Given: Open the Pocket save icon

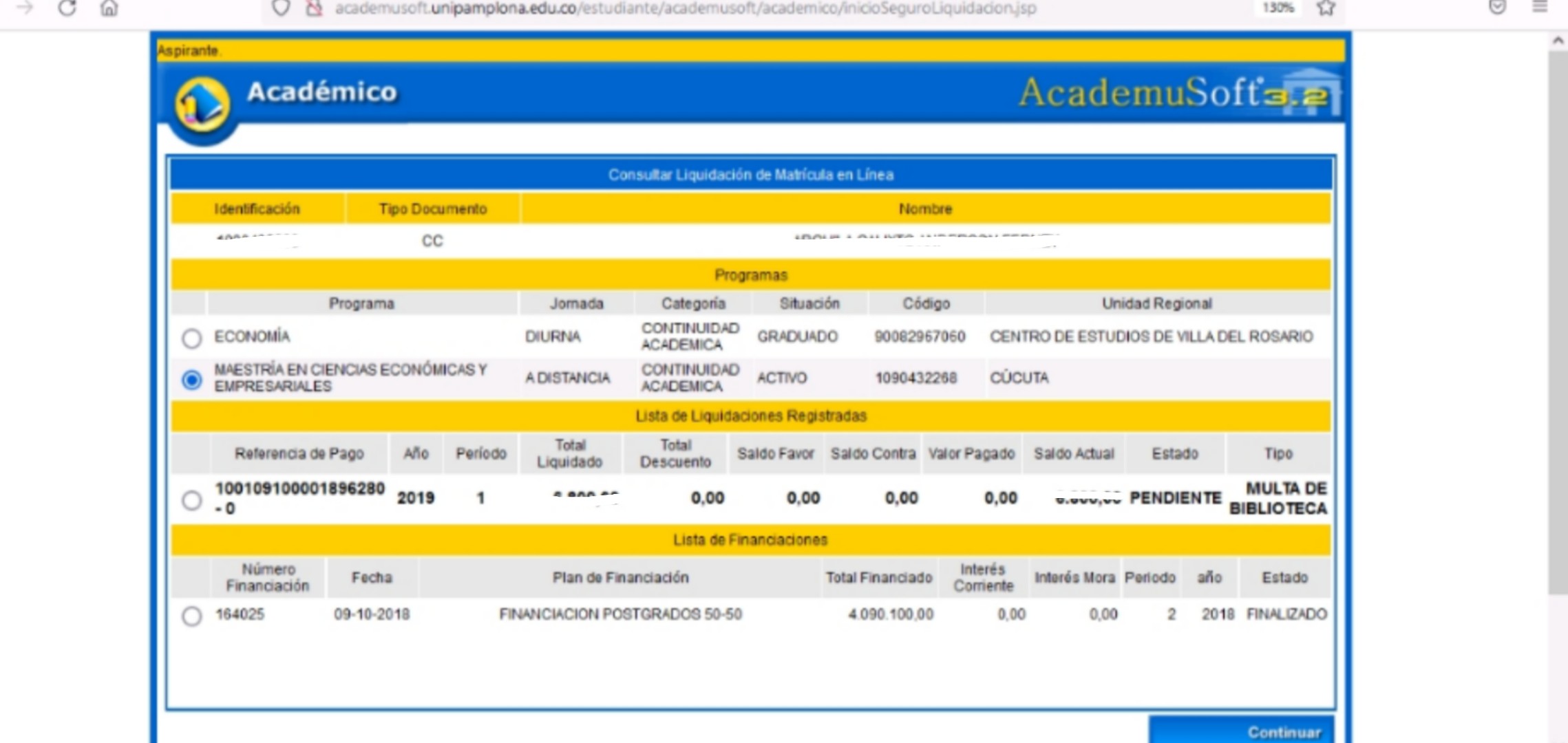Looking at the screenshot, I should [1497, 8].
